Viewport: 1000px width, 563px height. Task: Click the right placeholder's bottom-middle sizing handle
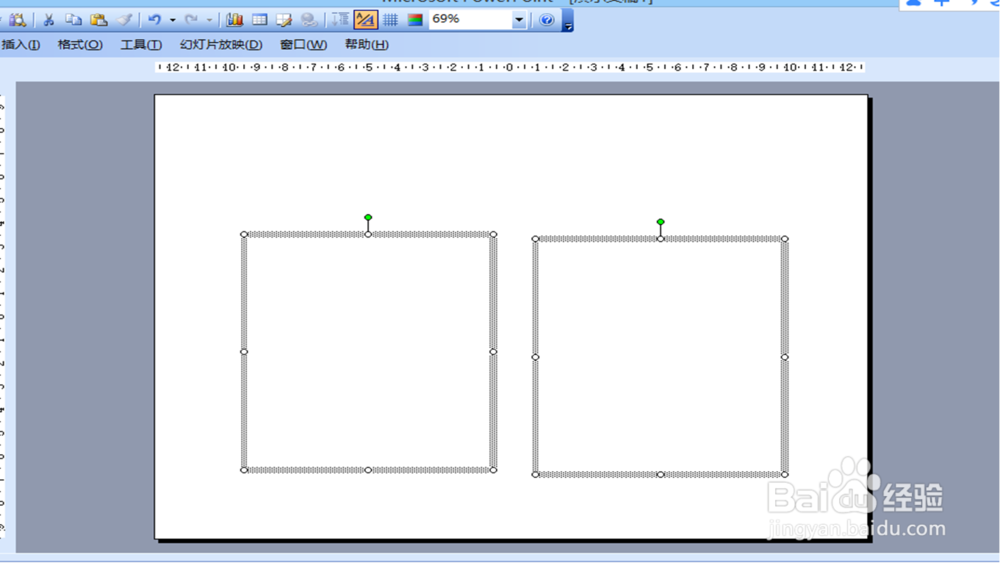(661, 474)
